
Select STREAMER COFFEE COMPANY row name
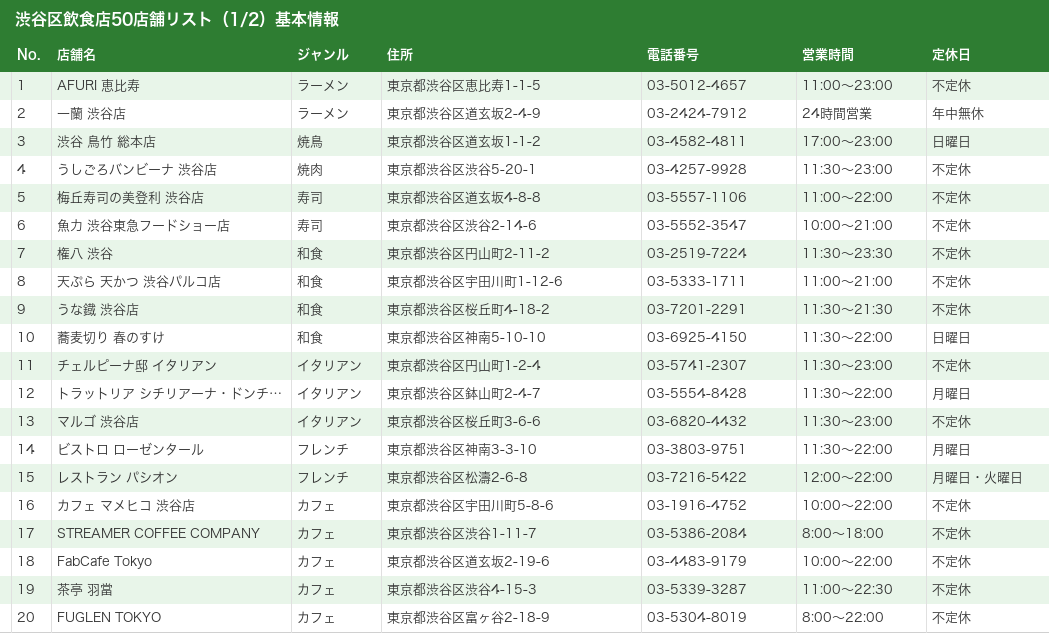(158, 534)
